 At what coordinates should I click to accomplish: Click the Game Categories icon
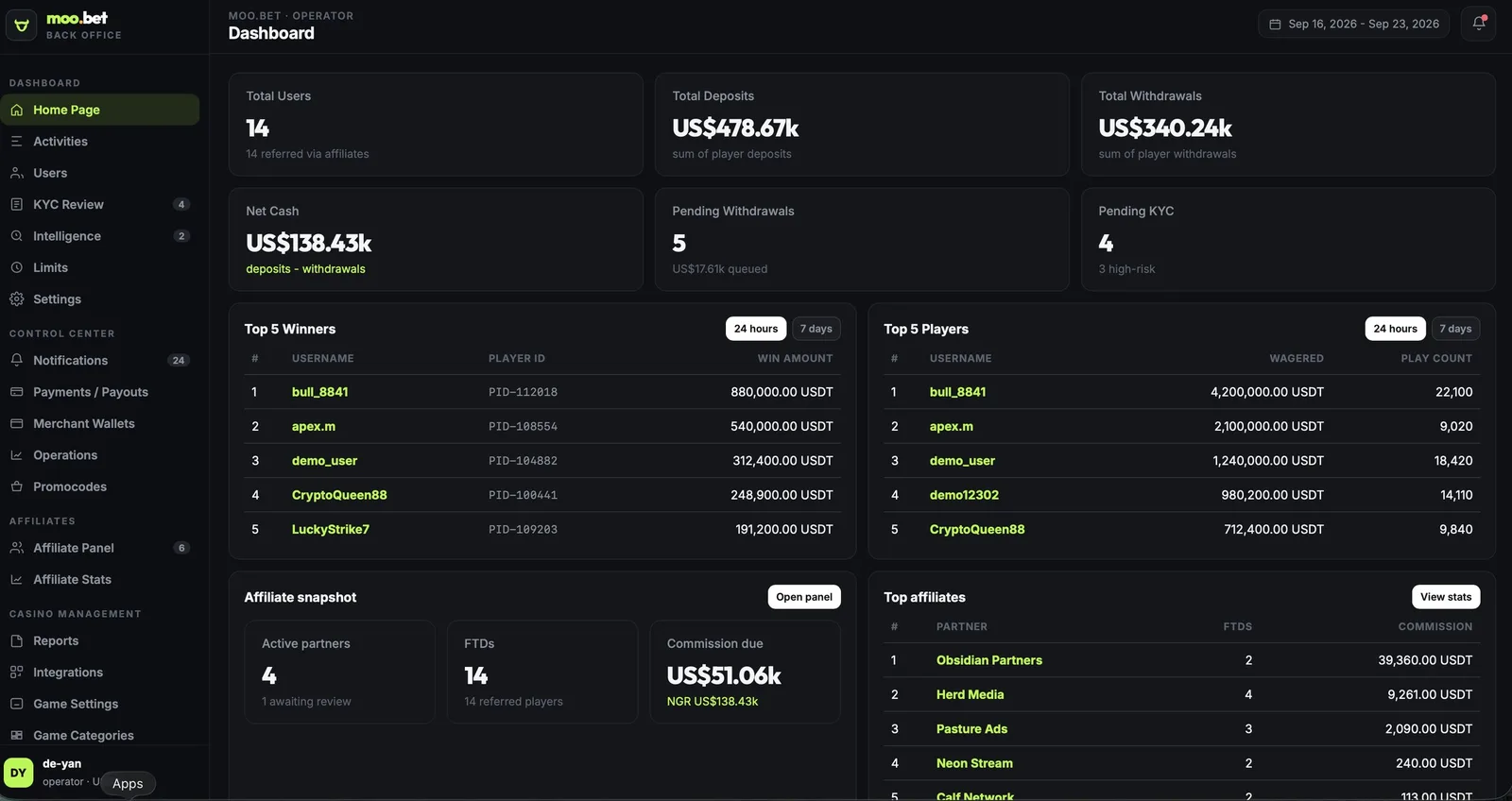[x=16, y=735]
